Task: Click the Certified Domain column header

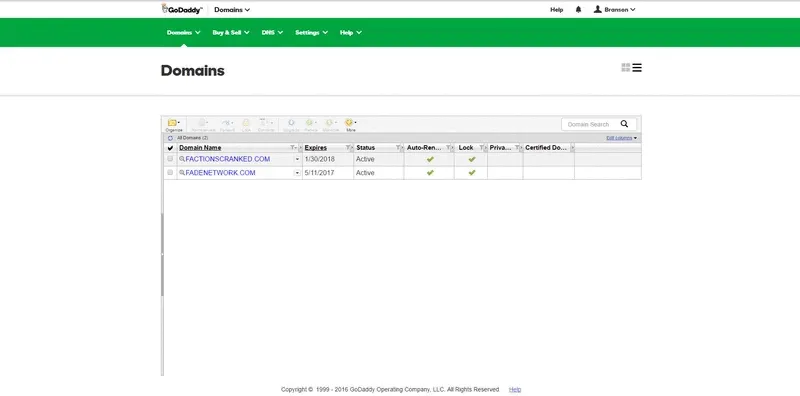Action: pos(546,147)
